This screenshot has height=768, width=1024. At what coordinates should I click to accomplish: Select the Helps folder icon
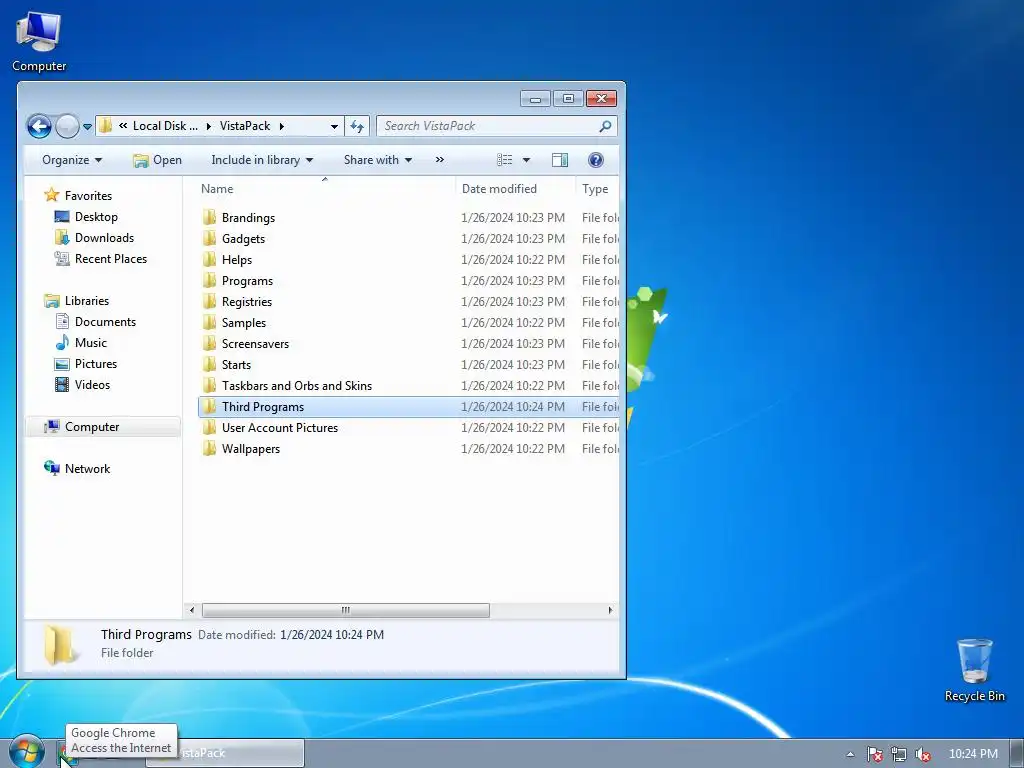[209, 259]
